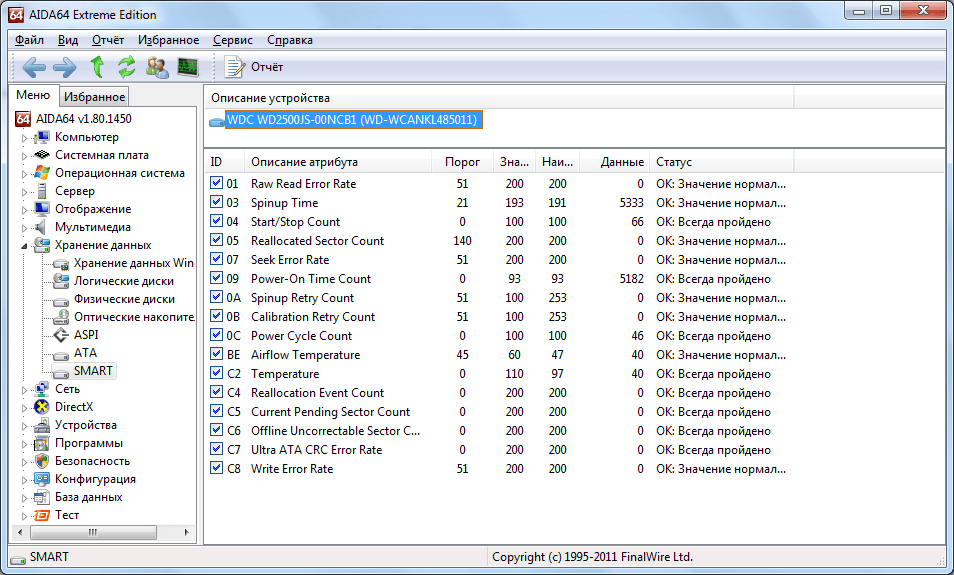Toggle the Temperature attribute checkbox
This screenshot has height=575, width=954.
[x=217, y=374]
